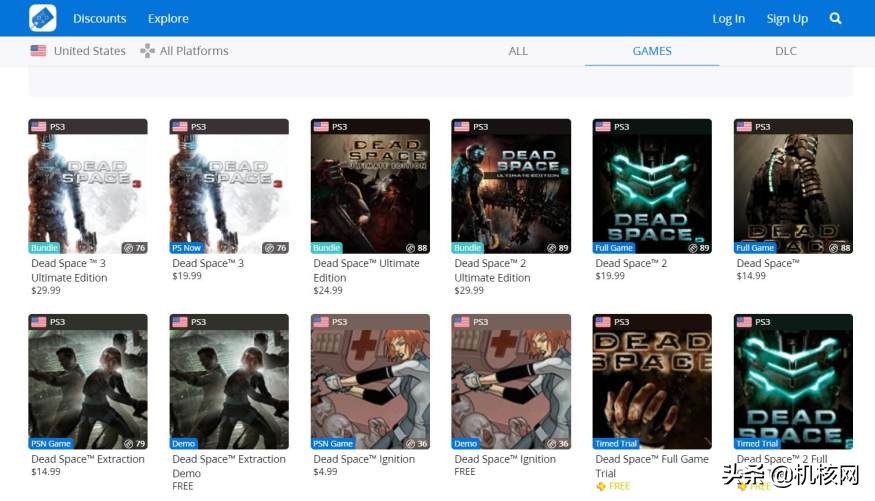Click the 79 score badge on Dead Space Extraction
Screen dimensions: 875x501
coord(134,444)
